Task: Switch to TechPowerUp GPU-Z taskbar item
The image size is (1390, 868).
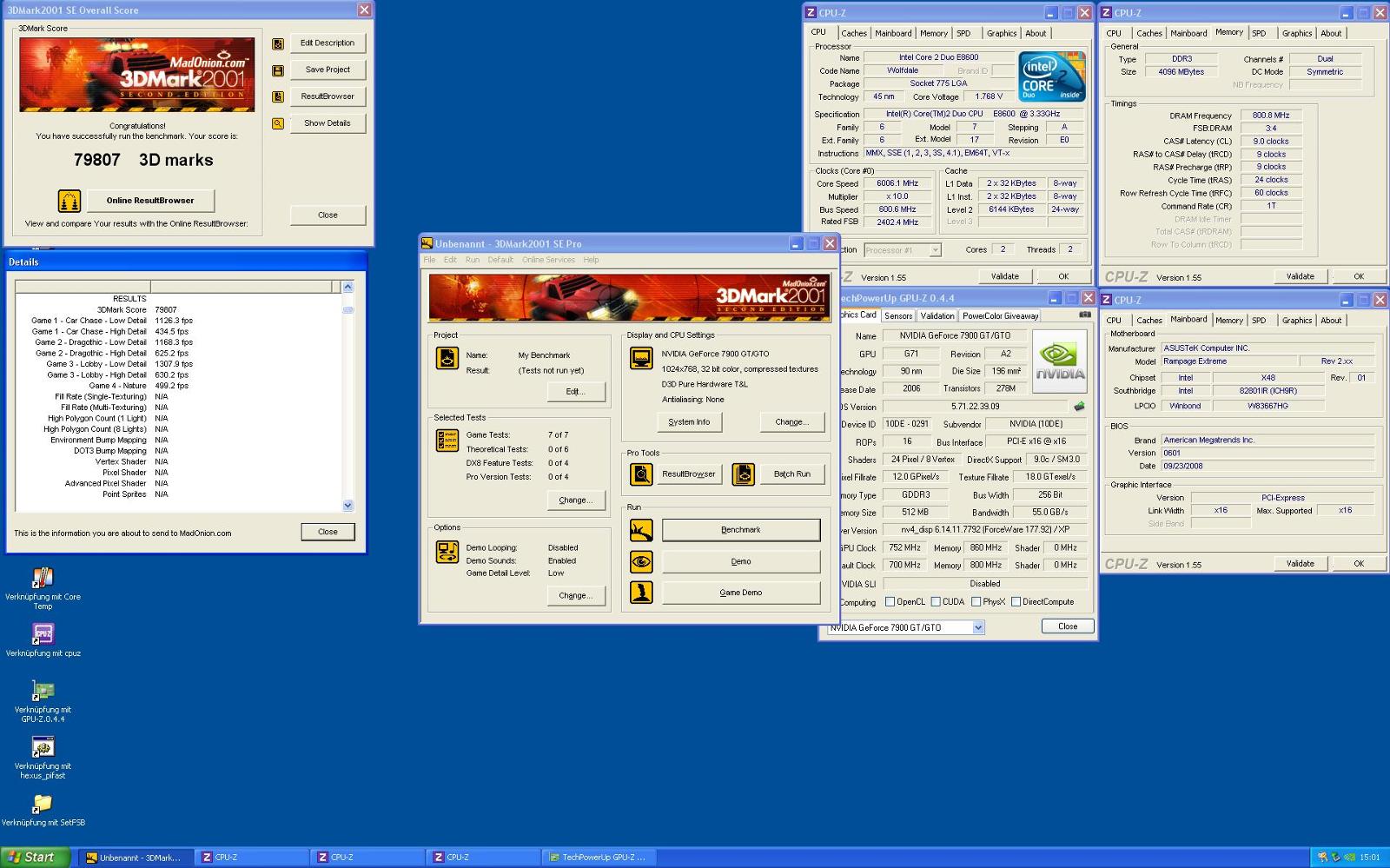Action: point(598,858)
